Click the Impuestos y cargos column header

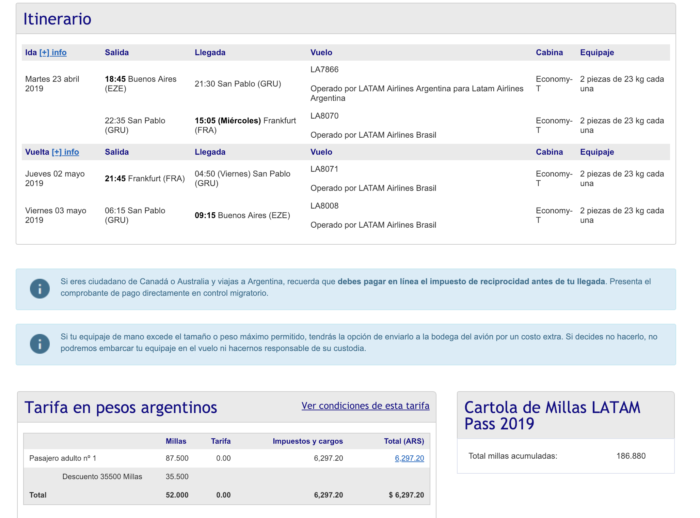[x=307, y=440]
